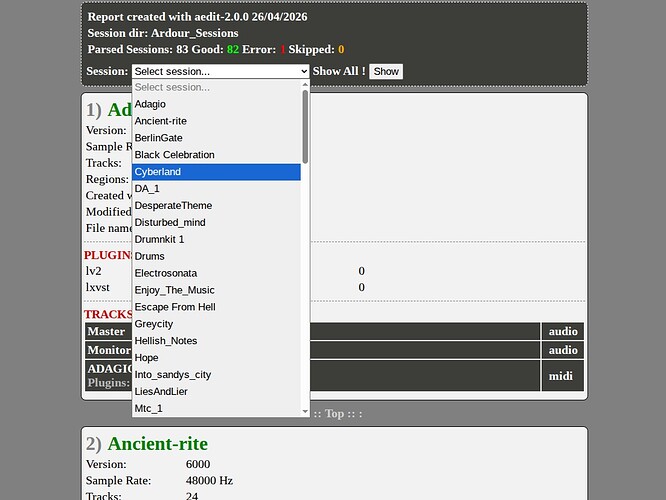Click the Good count 82 in header
The width and height of the screenshot is (666, 500).
coord(233,50)
